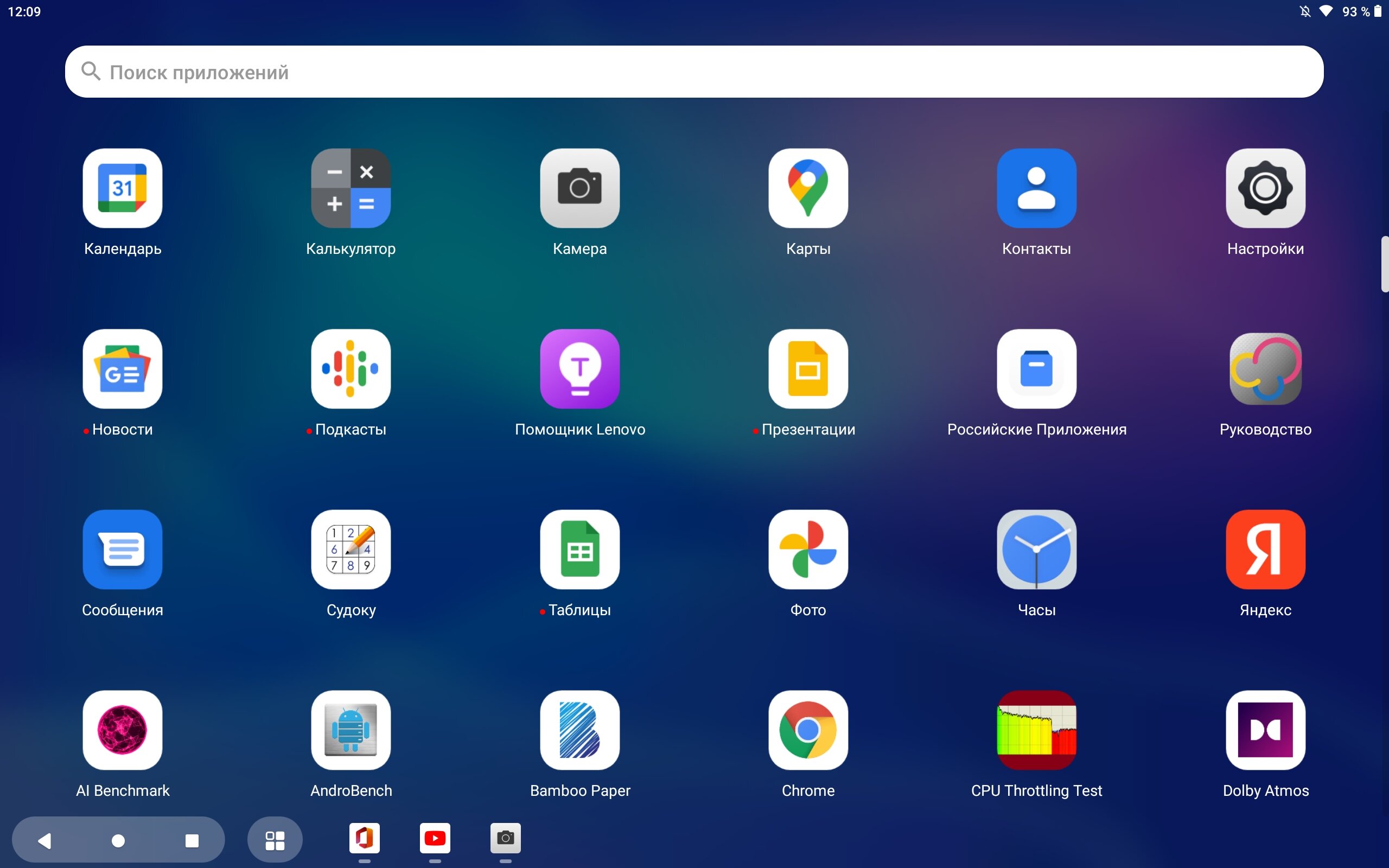Open Camera from taskbar
The image size is (1389, 868).
[506, 839]
